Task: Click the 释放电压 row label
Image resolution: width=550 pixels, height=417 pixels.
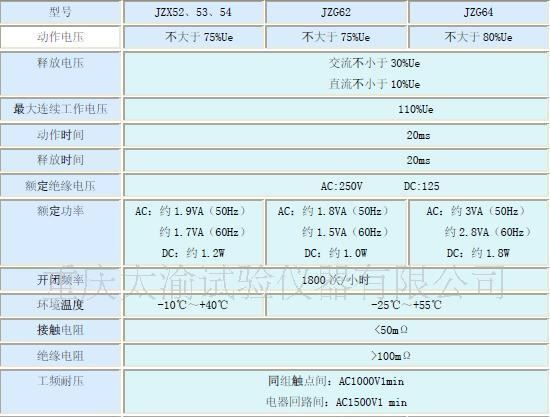Action: pyautogui.click(x=60, y=63)
